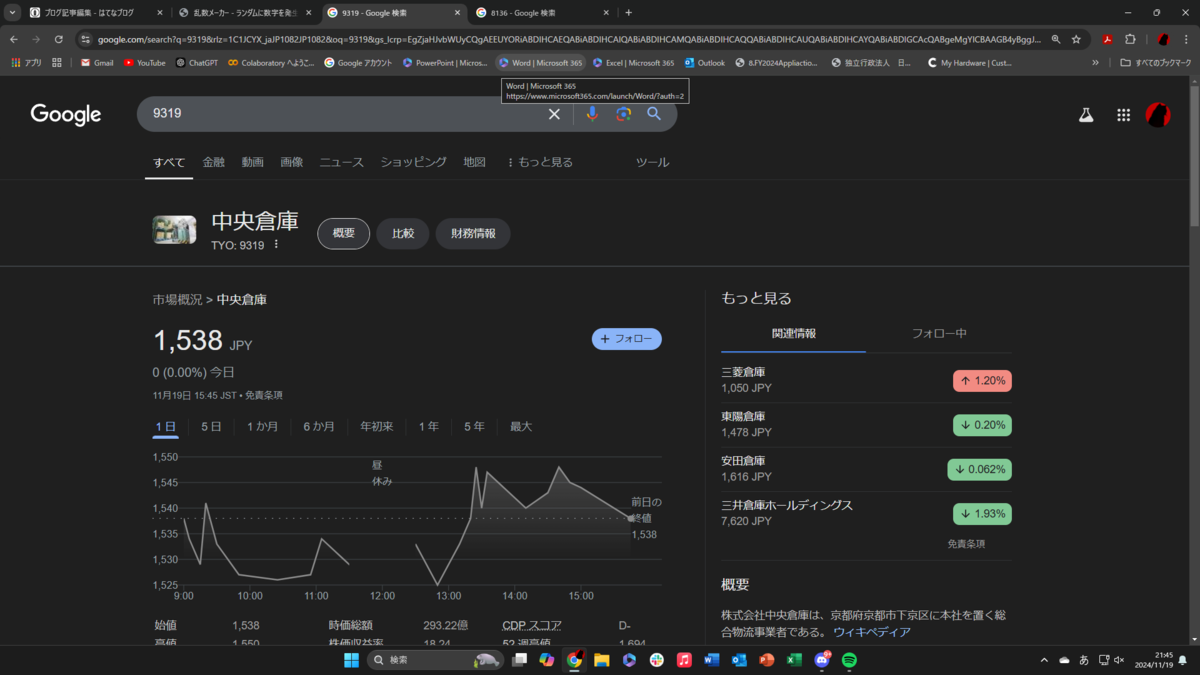Switch to はてなブログ browser tab
The image size is (1200, 675).
point(95,13)
